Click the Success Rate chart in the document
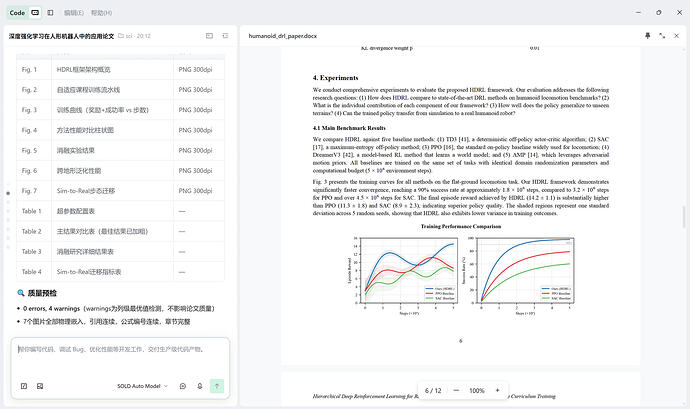Image resolution: width=690 pixels, height=409 pixels. coord(519,276)
